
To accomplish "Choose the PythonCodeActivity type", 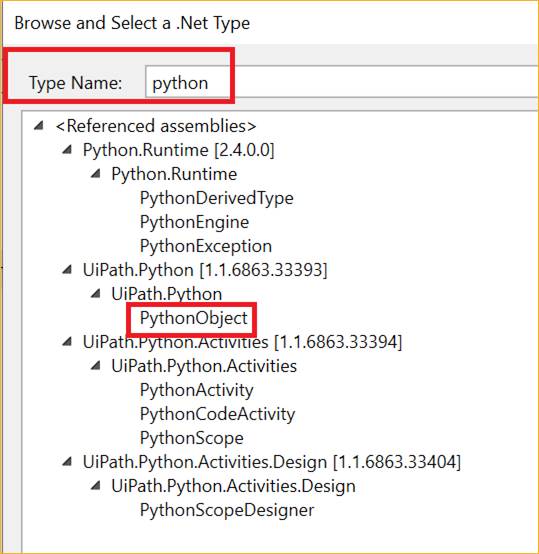I will click(217, 414).
